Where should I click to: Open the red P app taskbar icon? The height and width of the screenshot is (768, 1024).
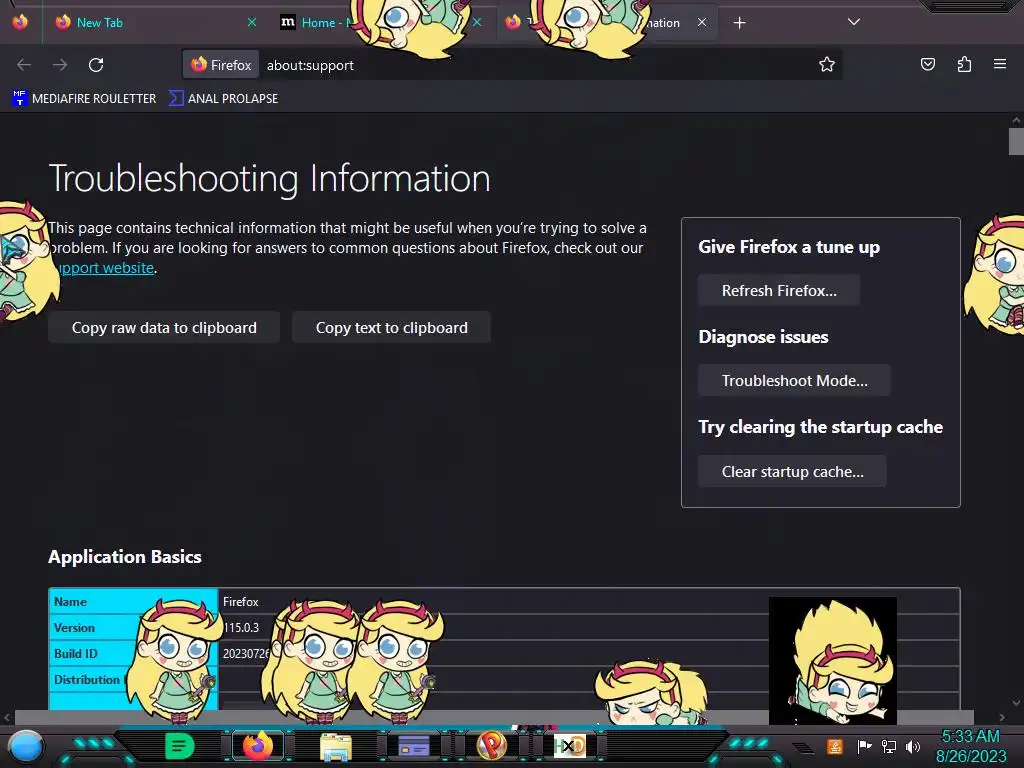491,746
